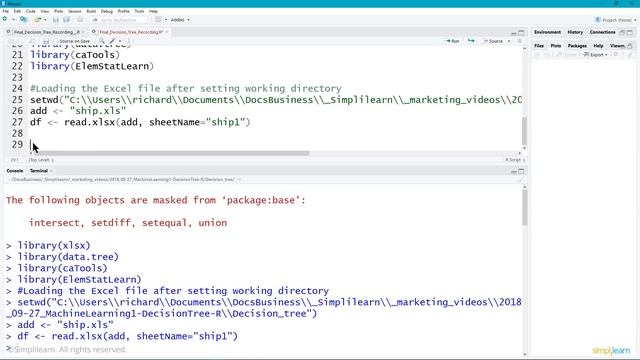Click the console vertical scrollbar thumb

(x=524, y=207)
